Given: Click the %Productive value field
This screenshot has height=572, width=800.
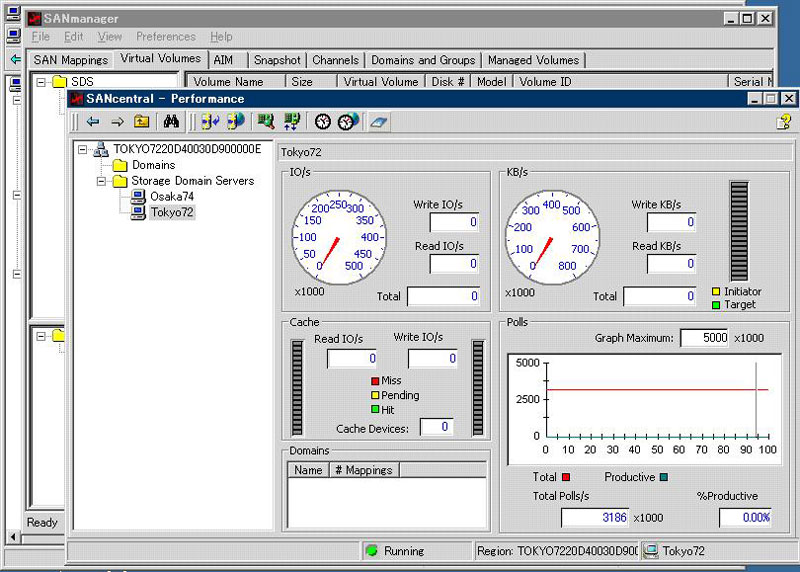Looking at the screenshot, I should [x=745, y=517].
